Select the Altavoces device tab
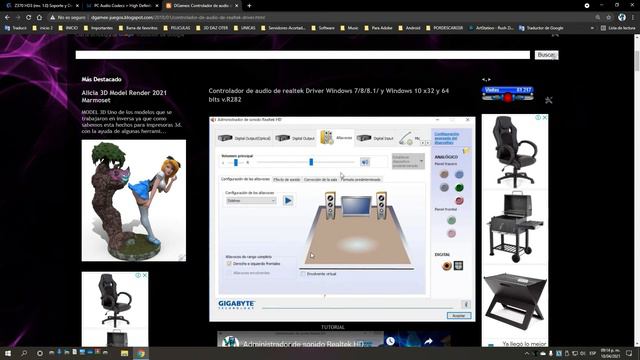The height and width of the screenshot is (360, 640). (336, 138)
